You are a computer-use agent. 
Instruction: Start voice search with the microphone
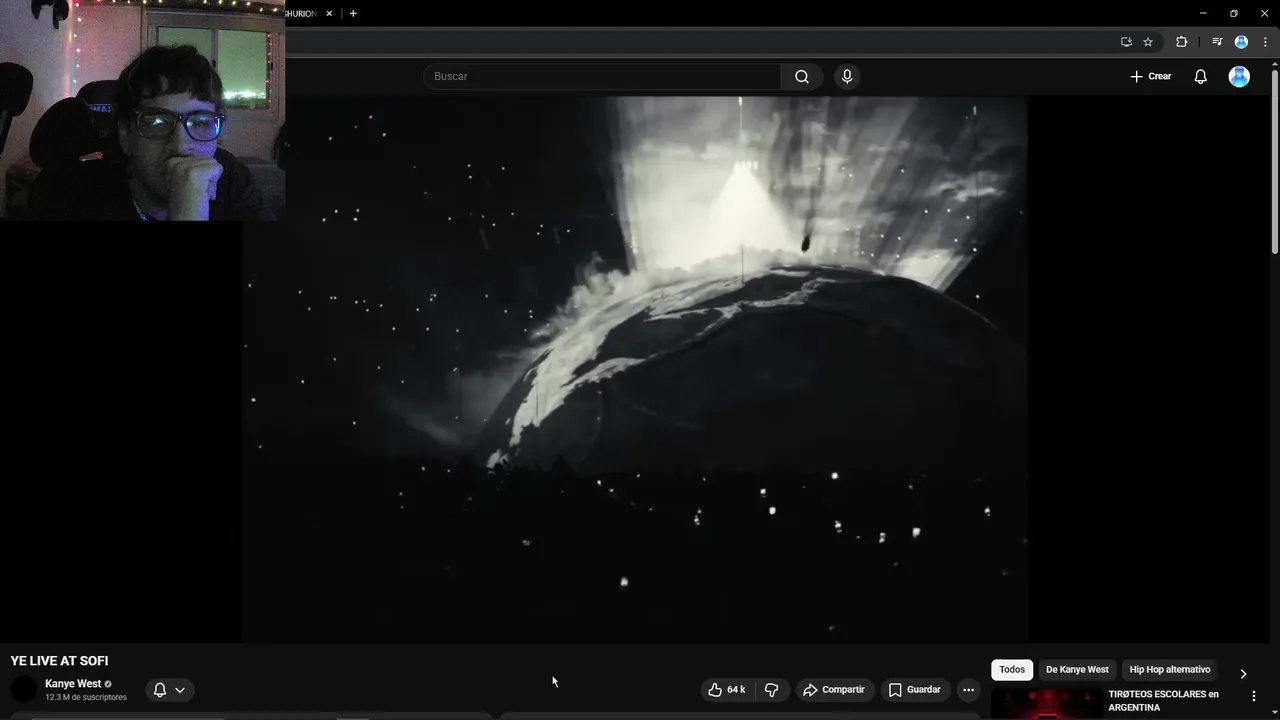point(847,77)
